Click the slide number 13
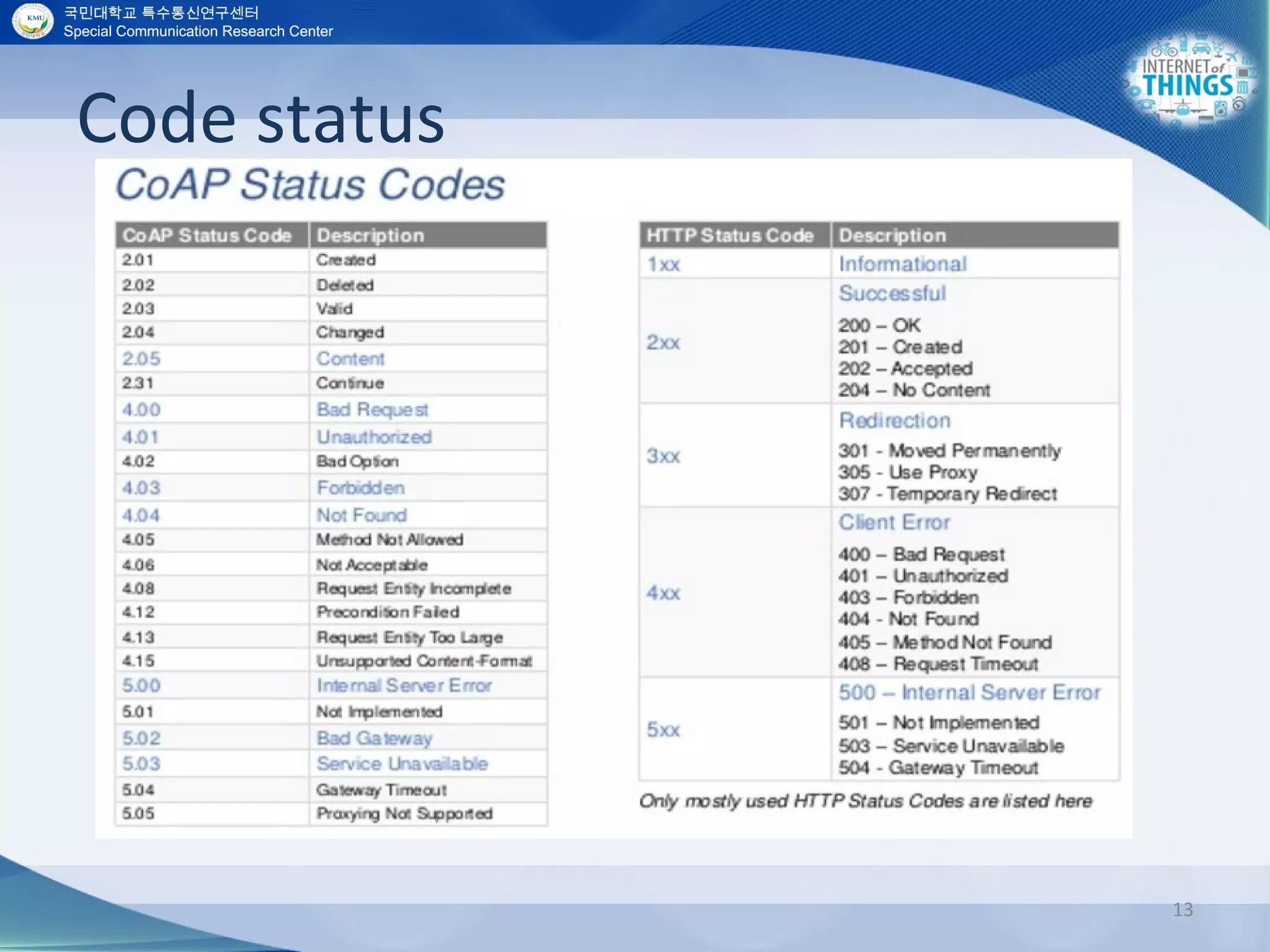The height and width of the screenshot is (952, 1270). 1183,909
